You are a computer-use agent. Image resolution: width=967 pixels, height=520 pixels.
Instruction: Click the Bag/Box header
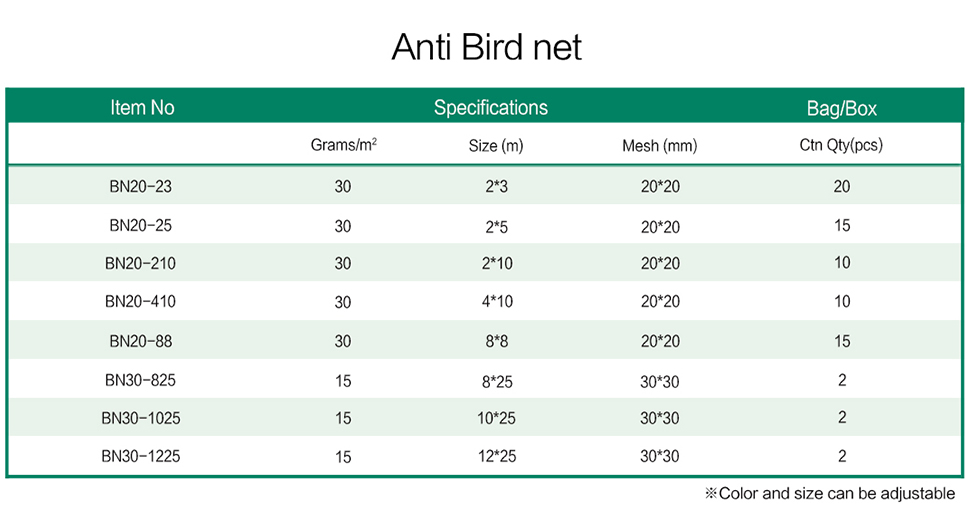coord(842,109)
